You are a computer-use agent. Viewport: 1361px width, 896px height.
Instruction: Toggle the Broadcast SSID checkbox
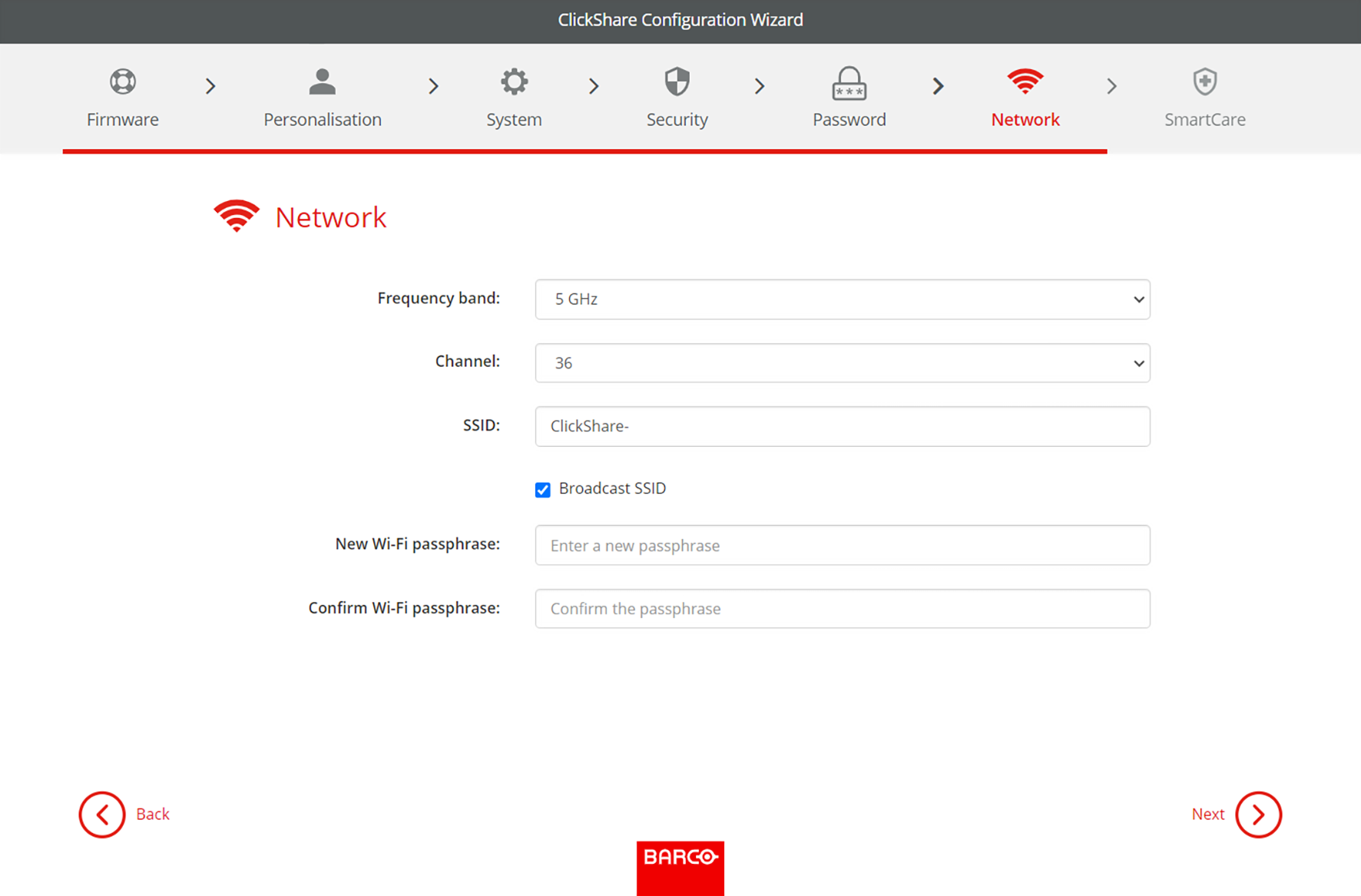pos(543,490)
